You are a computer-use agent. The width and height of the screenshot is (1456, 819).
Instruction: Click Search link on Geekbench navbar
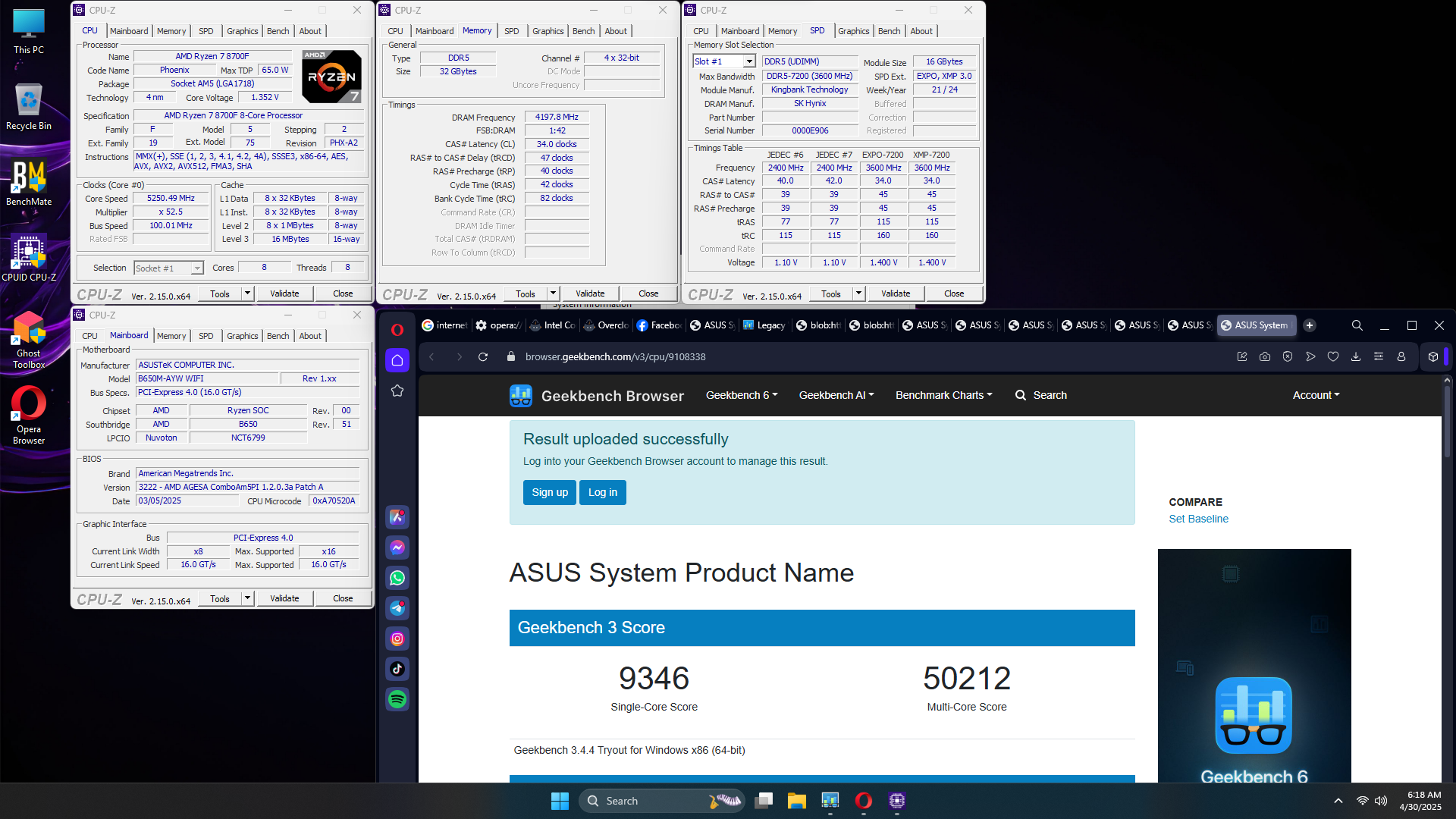1041,395
